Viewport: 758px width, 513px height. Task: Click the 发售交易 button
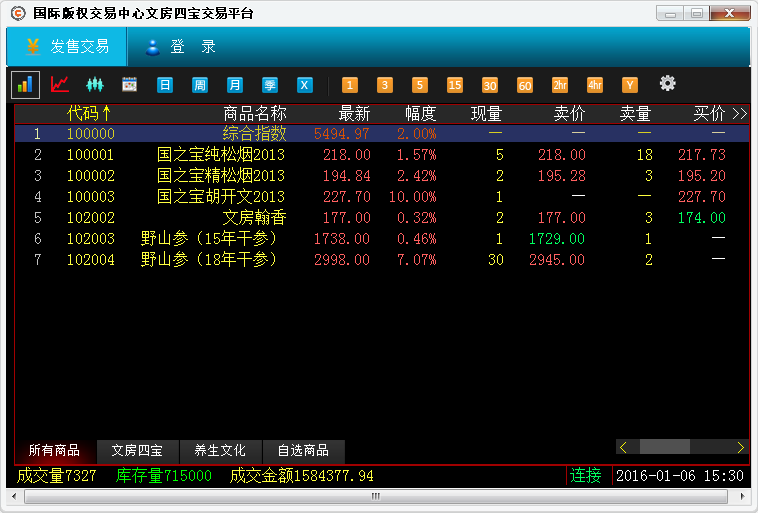pyautogui.click(x=67, y=47)
